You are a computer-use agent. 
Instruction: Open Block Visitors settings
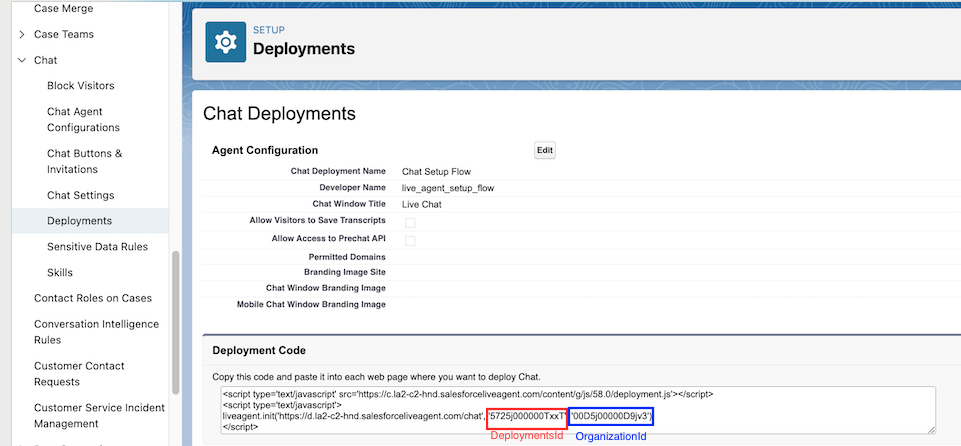[x=80, y=86]
